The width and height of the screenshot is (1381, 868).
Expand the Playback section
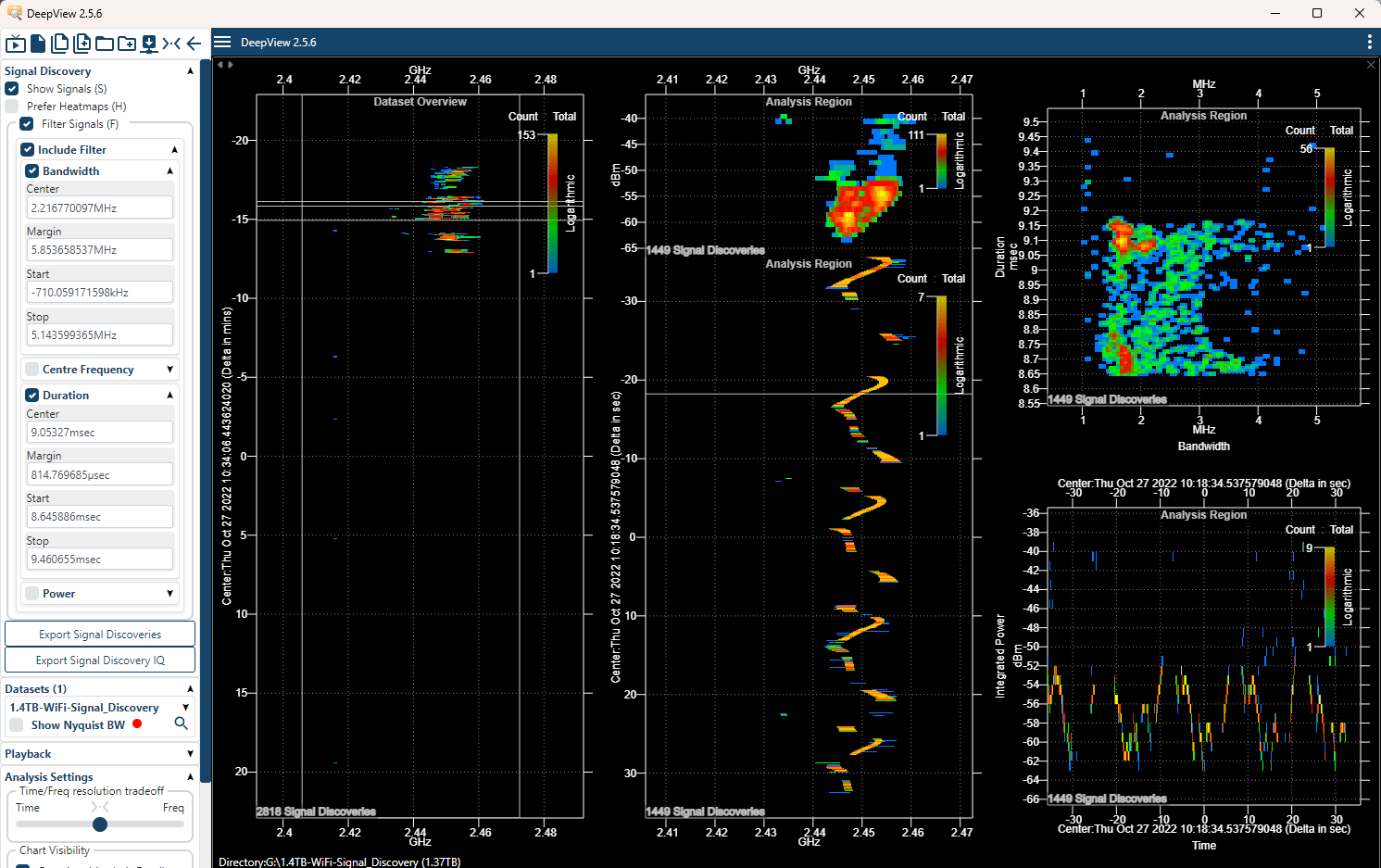pos(190,753)
